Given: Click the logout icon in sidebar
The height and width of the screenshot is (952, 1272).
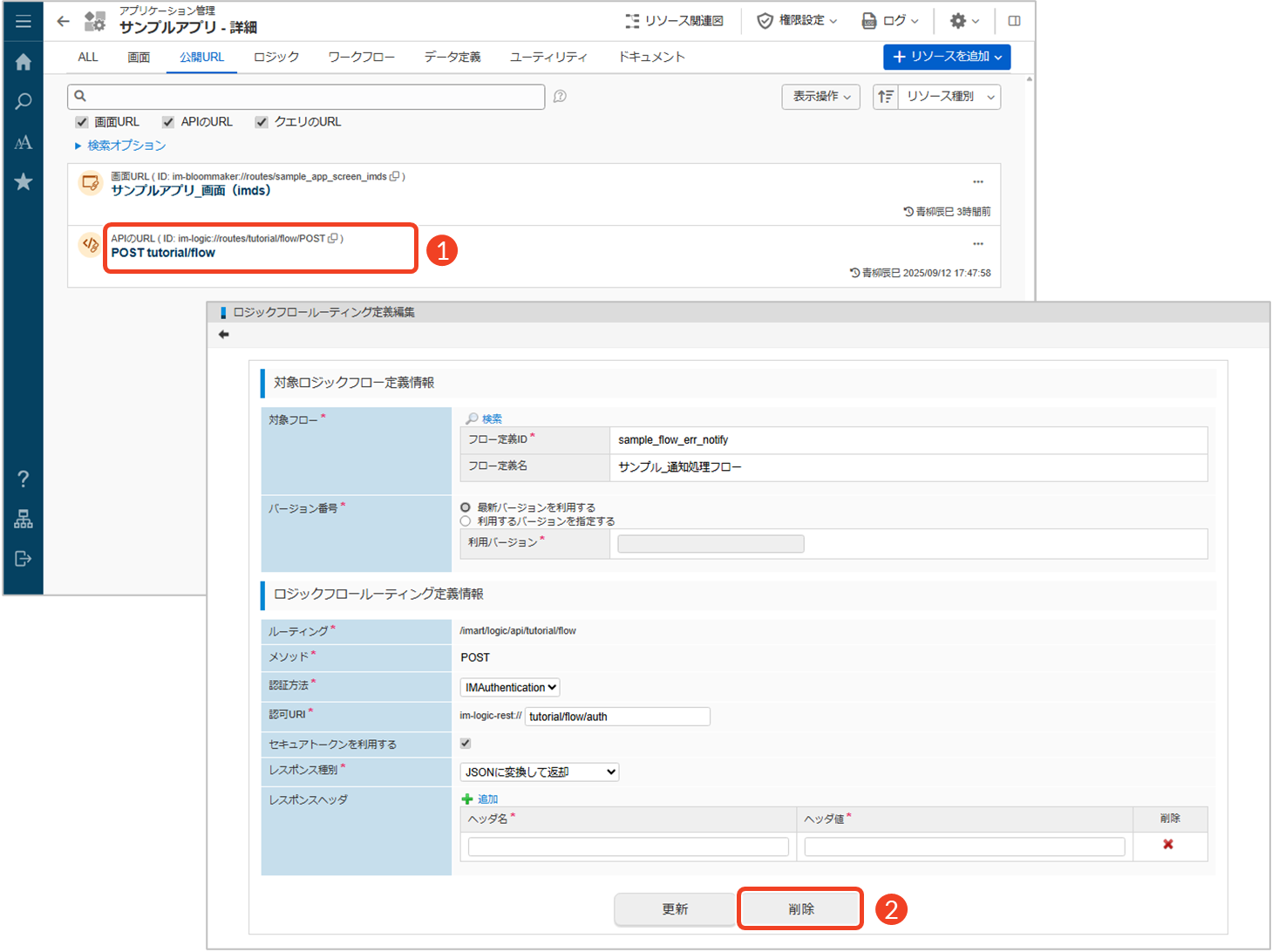Looking at the screenshot, I should coord(24,559).
